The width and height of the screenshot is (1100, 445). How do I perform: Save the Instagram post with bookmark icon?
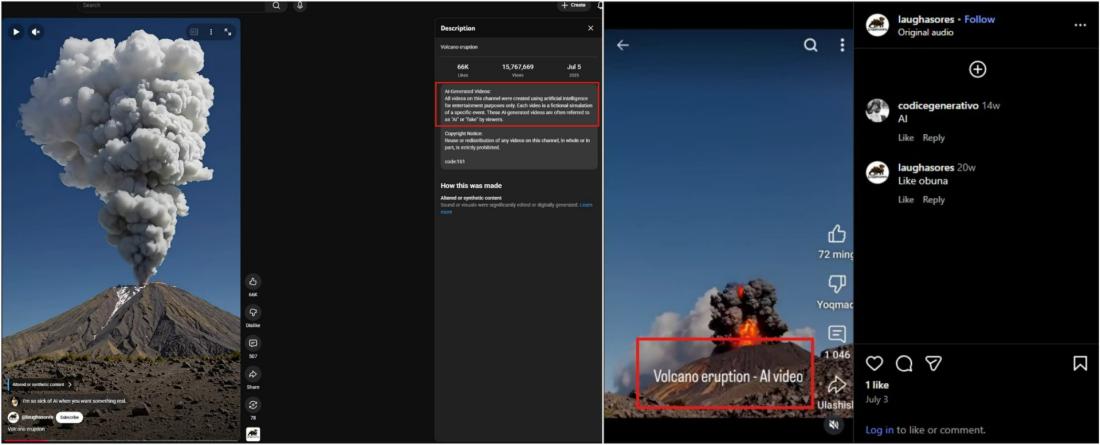tap(1080, 363)
